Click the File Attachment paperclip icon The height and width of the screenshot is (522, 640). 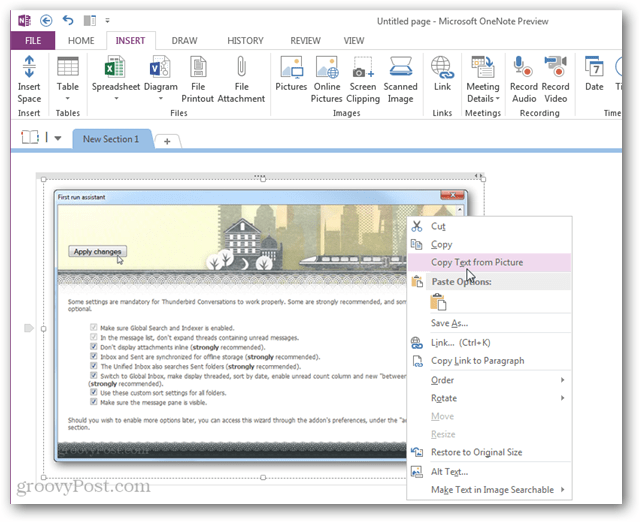241,67
